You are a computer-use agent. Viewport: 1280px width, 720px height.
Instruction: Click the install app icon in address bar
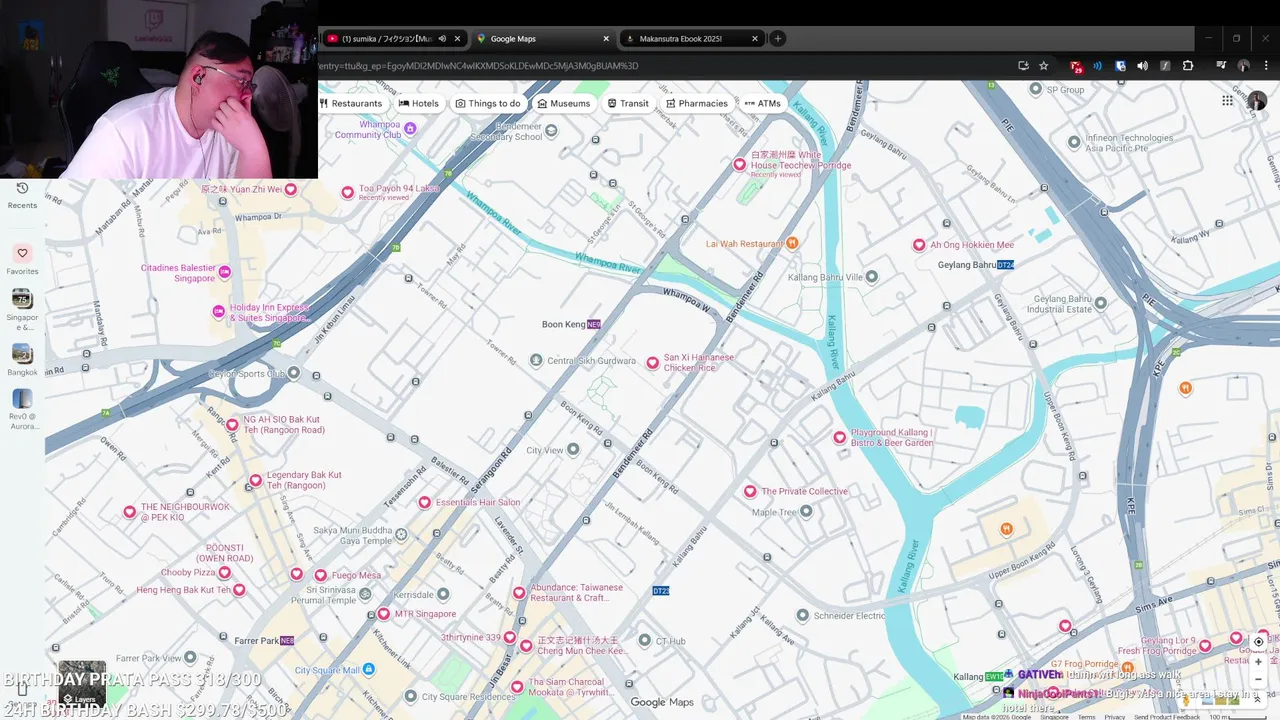pos(1023,66)
